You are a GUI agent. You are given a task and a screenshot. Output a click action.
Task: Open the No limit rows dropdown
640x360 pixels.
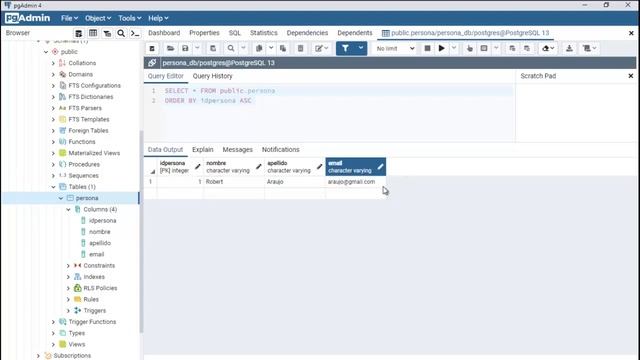[x=394, y=48]
